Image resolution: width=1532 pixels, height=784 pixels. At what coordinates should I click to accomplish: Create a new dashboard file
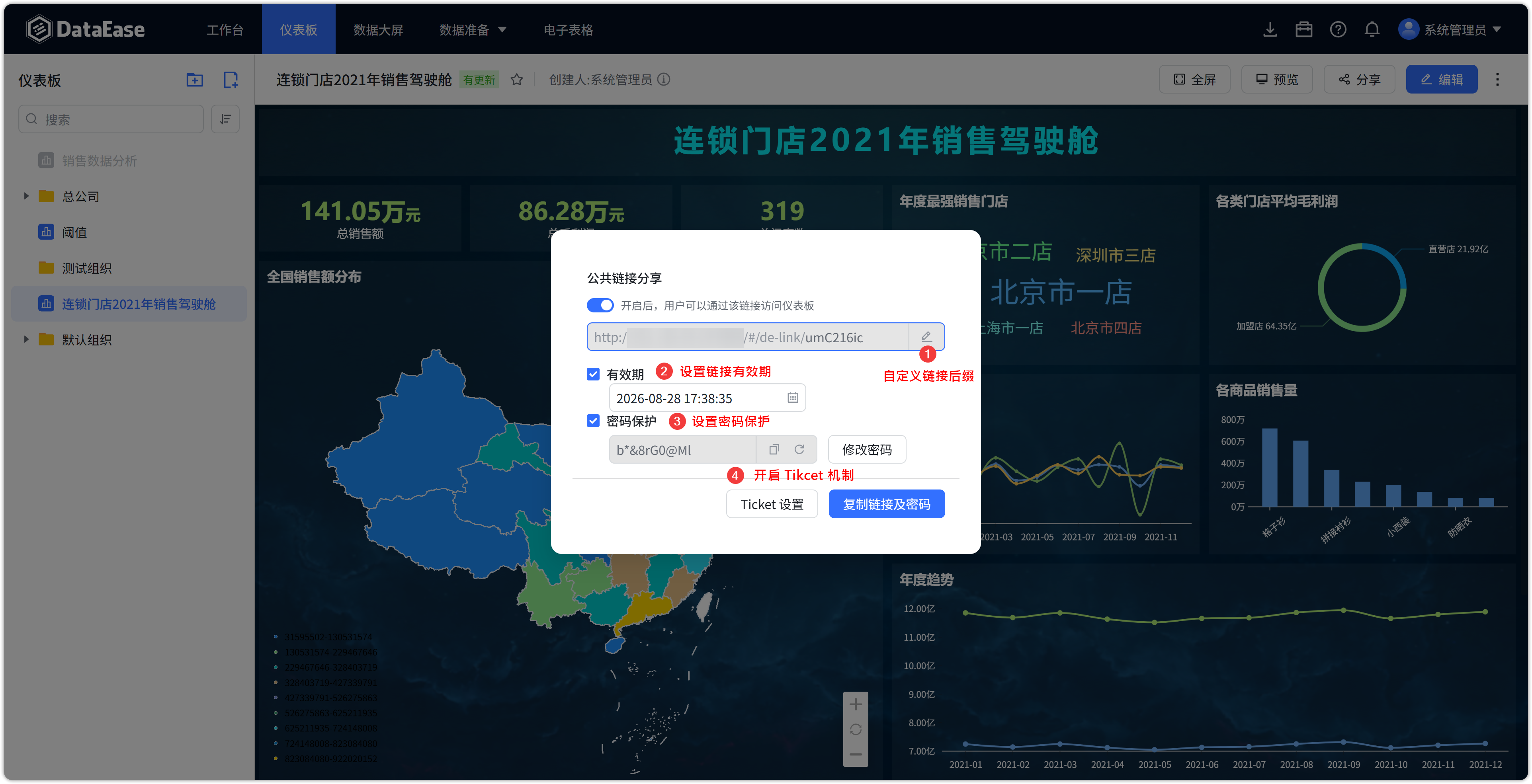[230, 80]
